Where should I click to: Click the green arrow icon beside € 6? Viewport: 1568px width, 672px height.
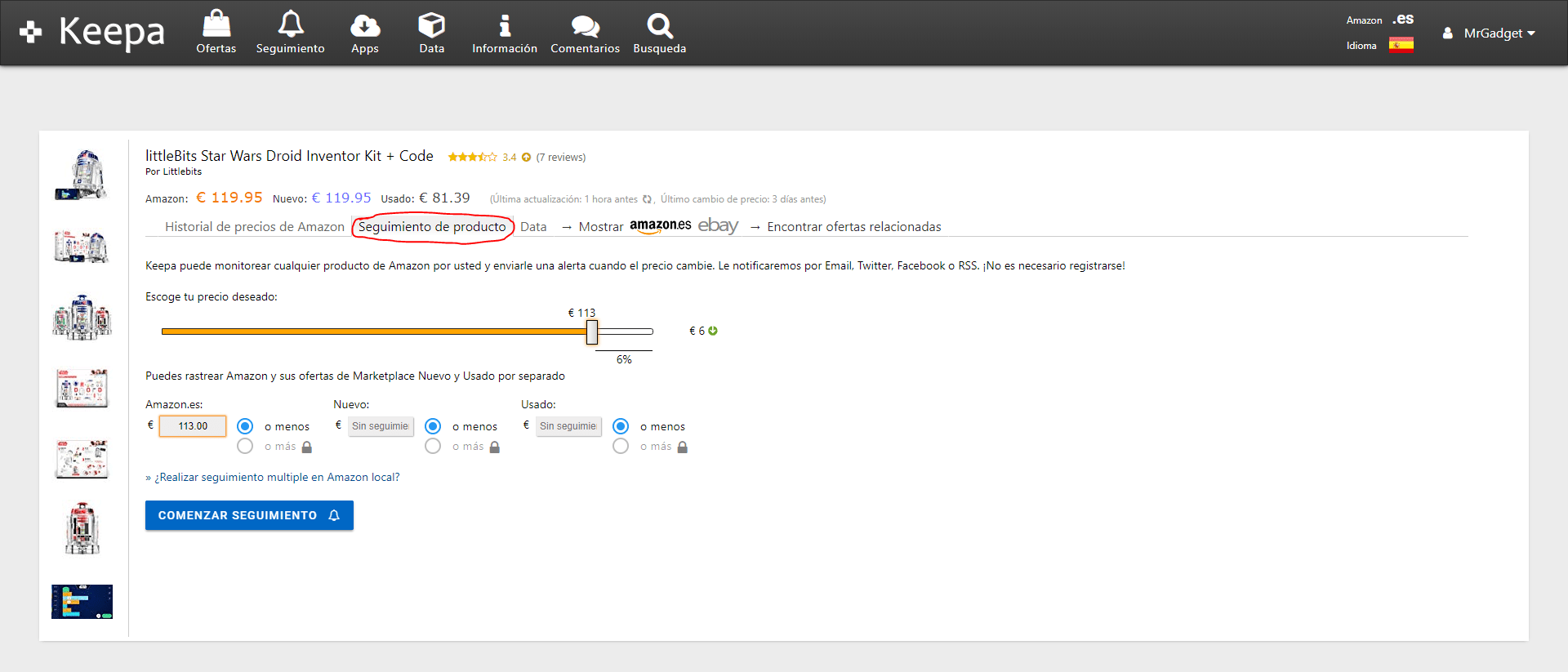(x=713, y=331)
